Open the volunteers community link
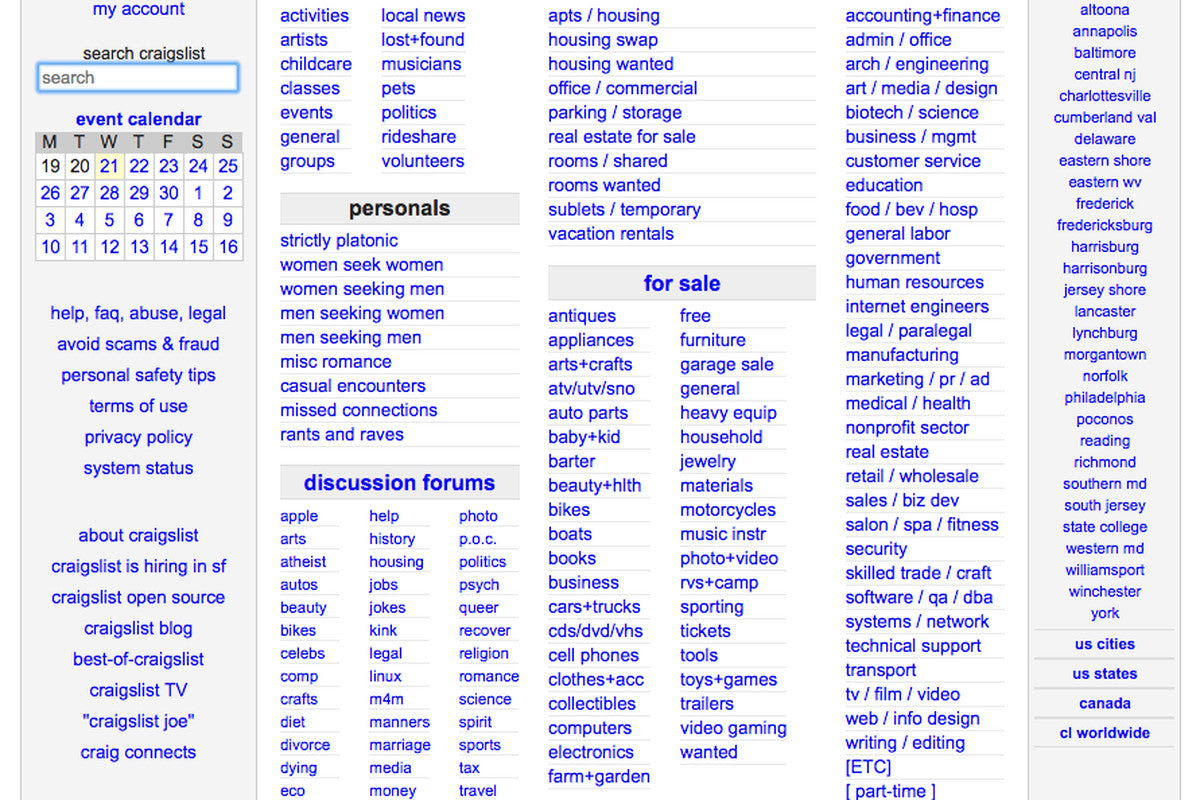The width and height of the screenshot is (1200, 800). (x=422, y=161)
